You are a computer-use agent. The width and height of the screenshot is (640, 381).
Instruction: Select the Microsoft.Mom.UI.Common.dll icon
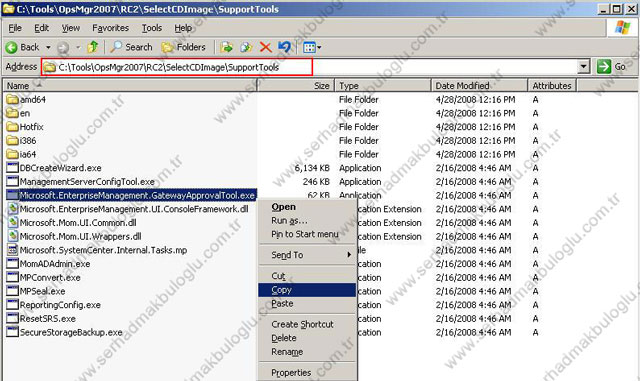pyautogui.click(x=13, y=223)
